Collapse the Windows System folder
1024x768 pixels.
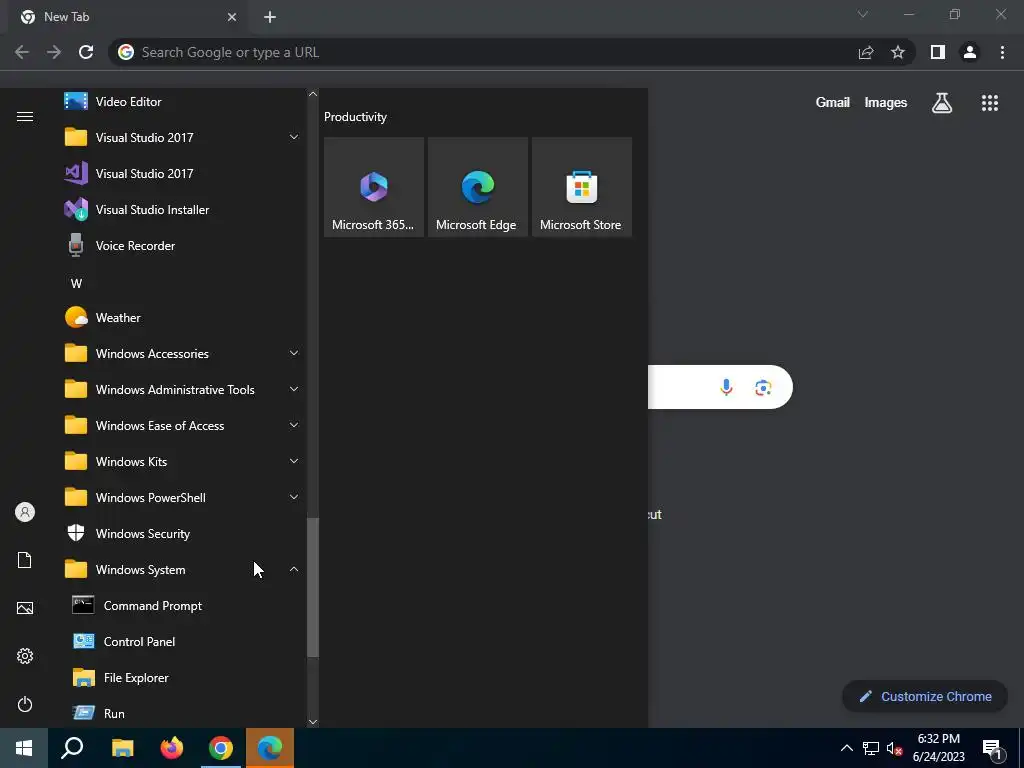pyautogui.click(x=180, y=569)
